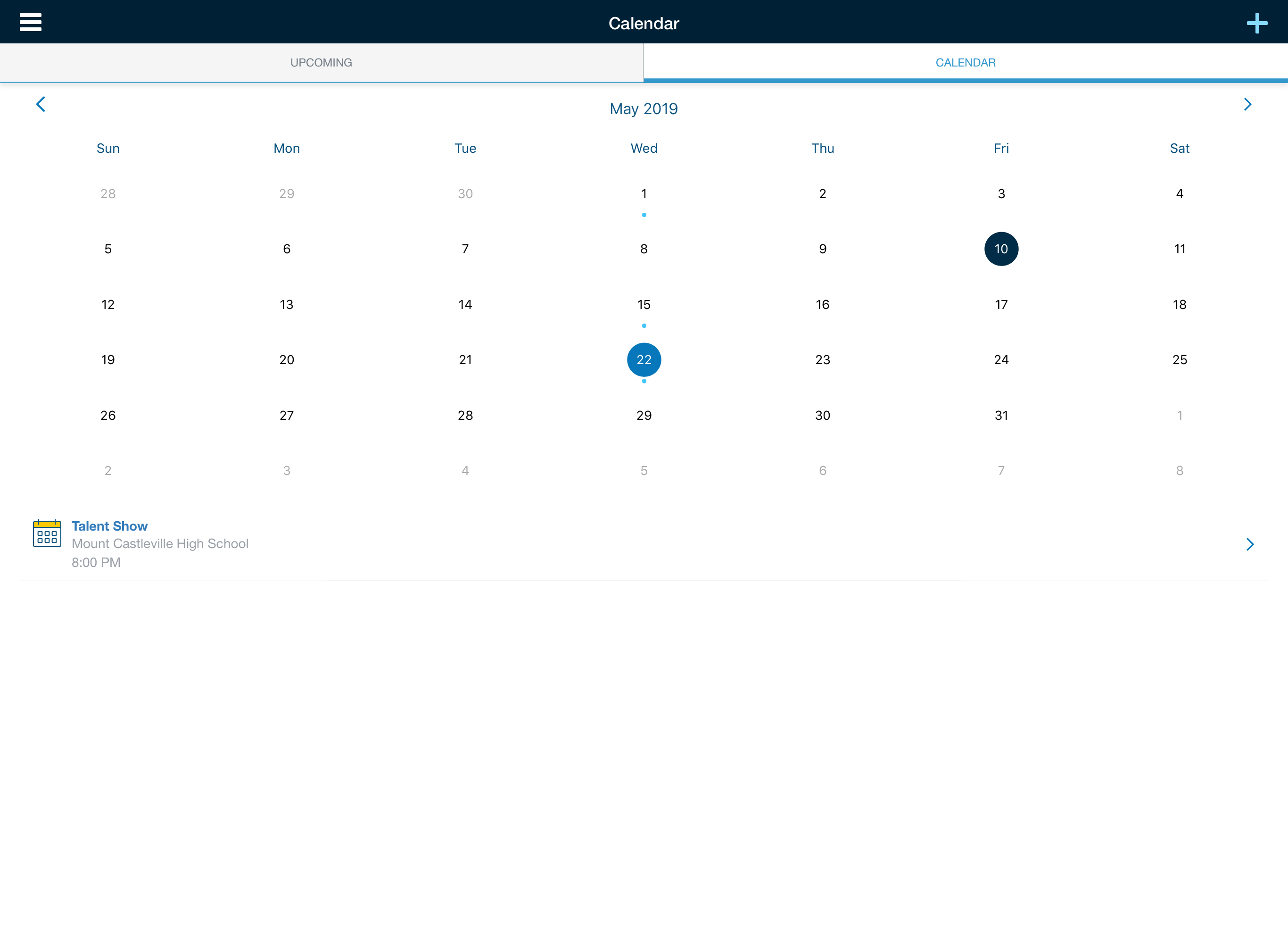Screen dimensions: 1288x949
Task: Open the hamburger menu icon
Action: pyautogui.click(x=31, y=22)
